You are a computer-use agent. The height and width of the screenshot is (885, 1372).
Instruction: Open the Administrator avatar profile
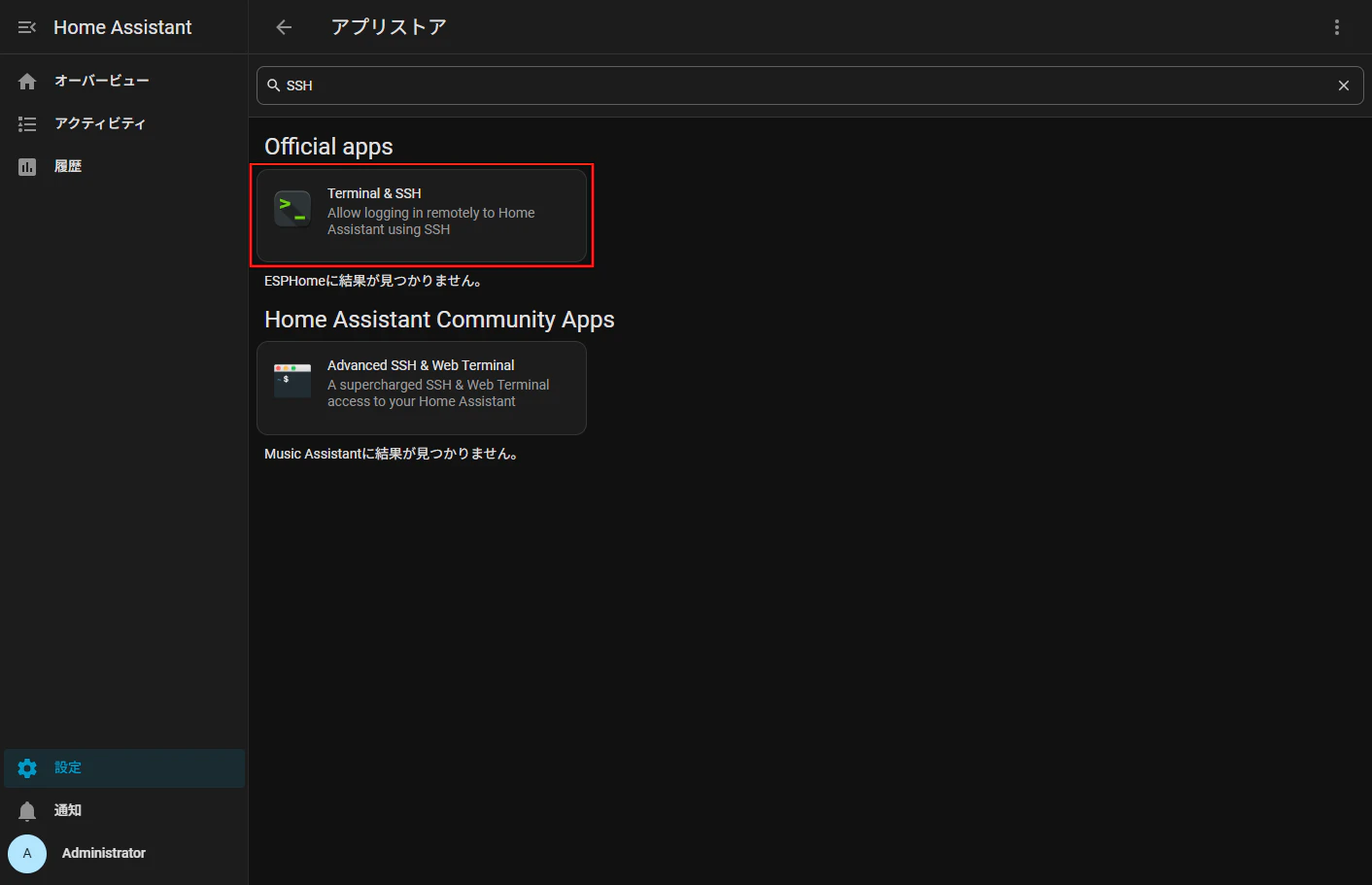coord(27,854)
